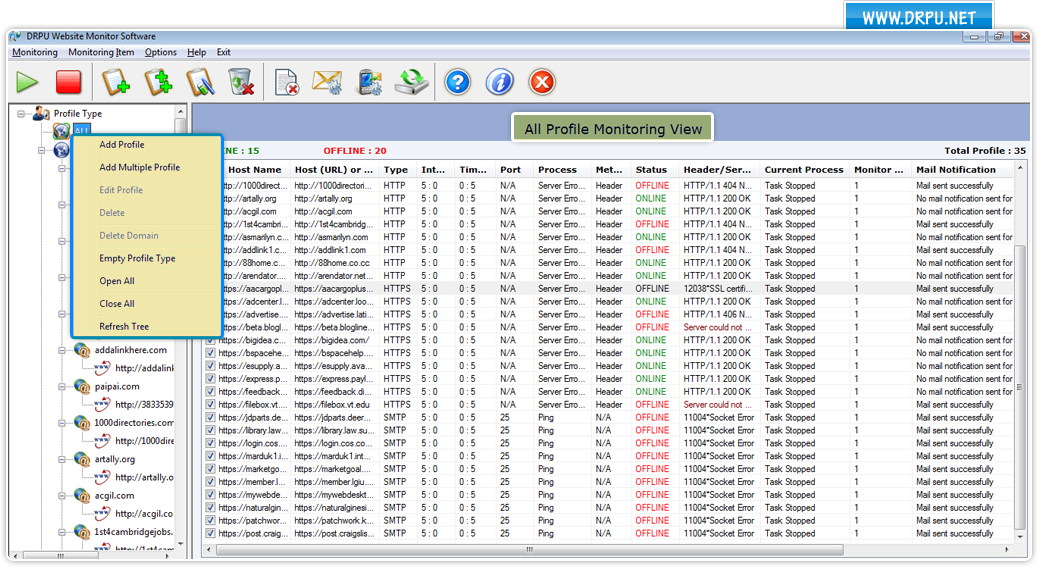Open the Options menu
Viewport: 1038px width, 567px height.
point(161,52)
